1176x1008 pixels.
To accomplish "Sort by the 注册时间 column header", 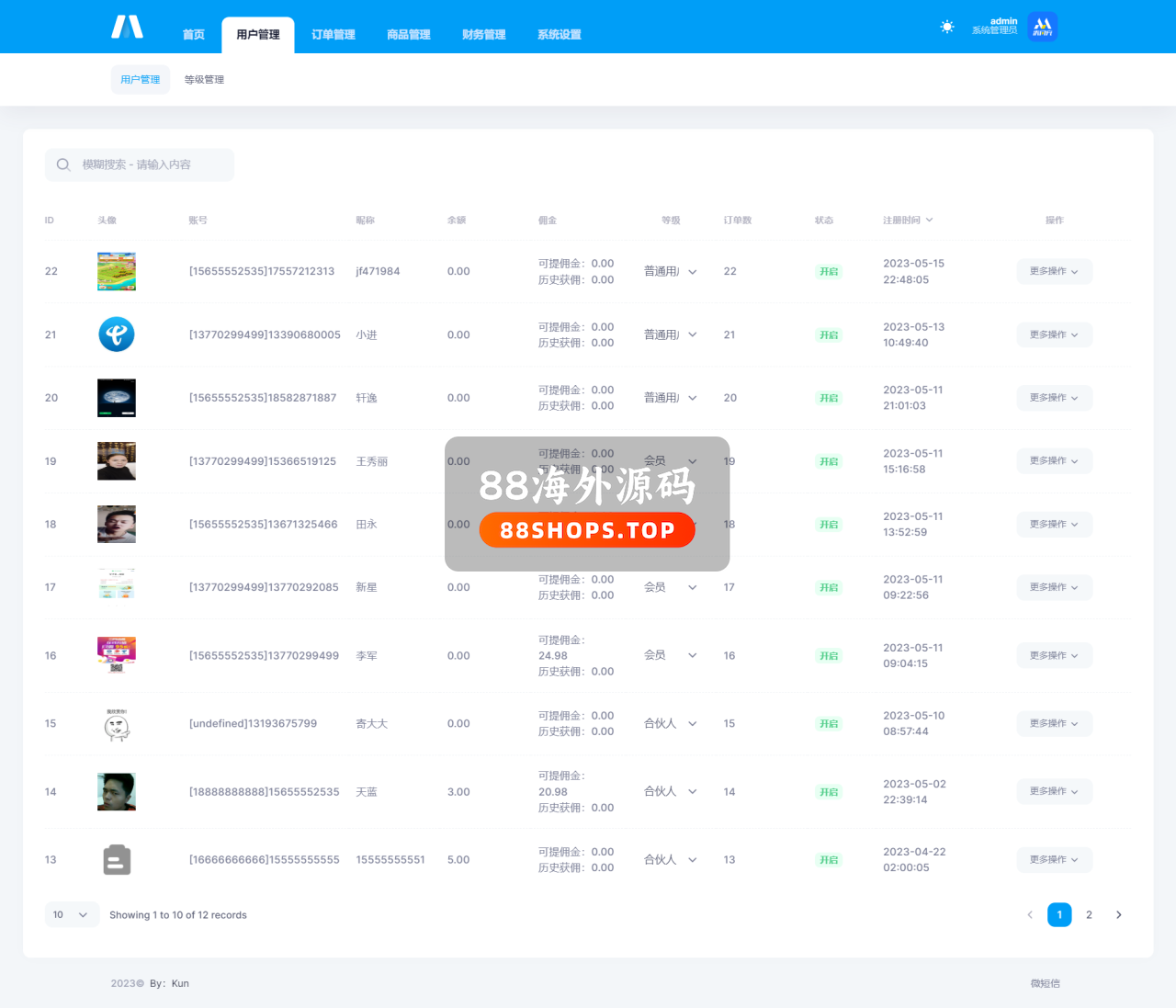I will [907, 221].
